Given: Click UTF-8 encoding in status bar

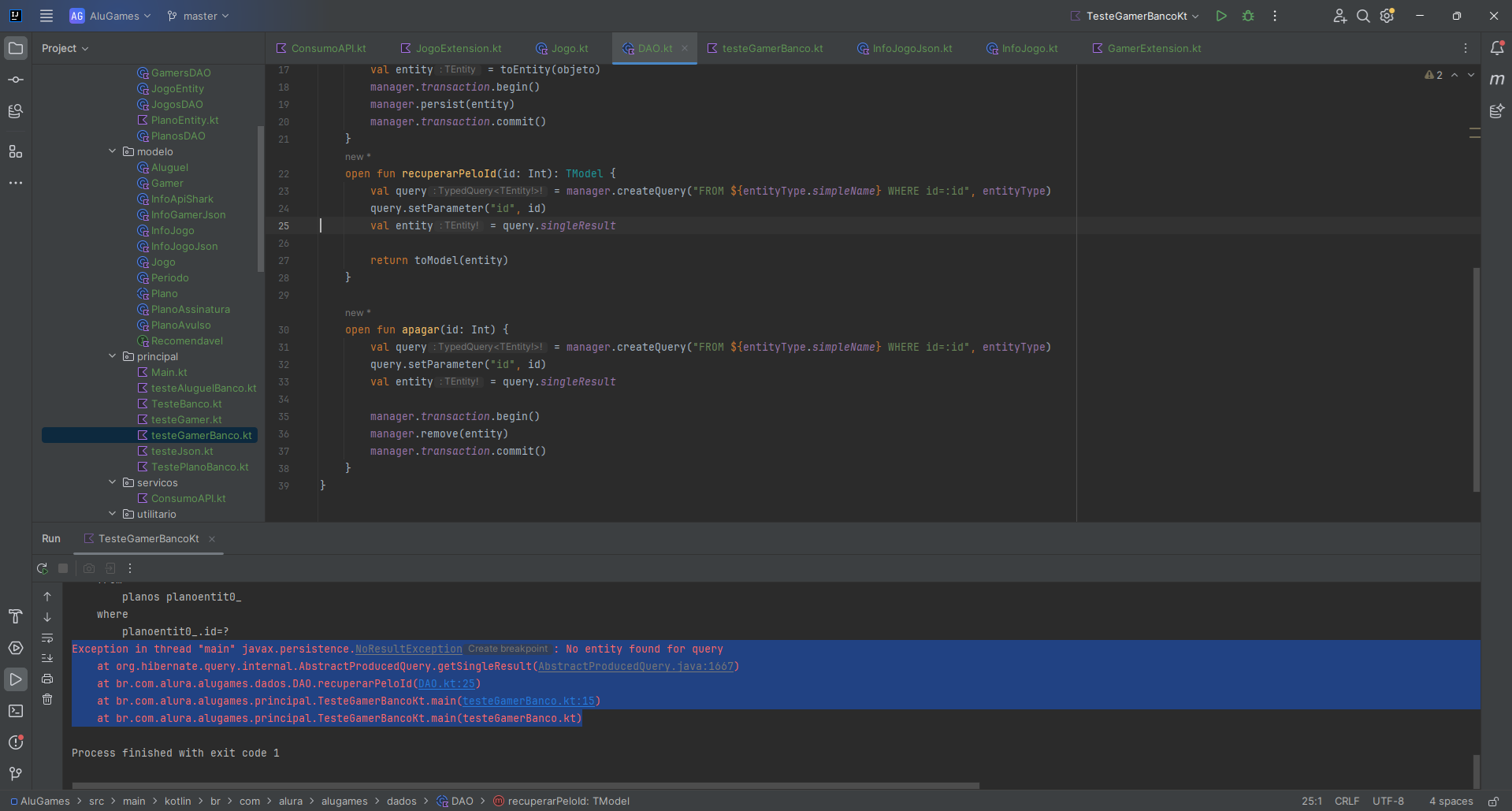Looking at the screenshot, I should pyautogui.click(x=1388, y=801).
